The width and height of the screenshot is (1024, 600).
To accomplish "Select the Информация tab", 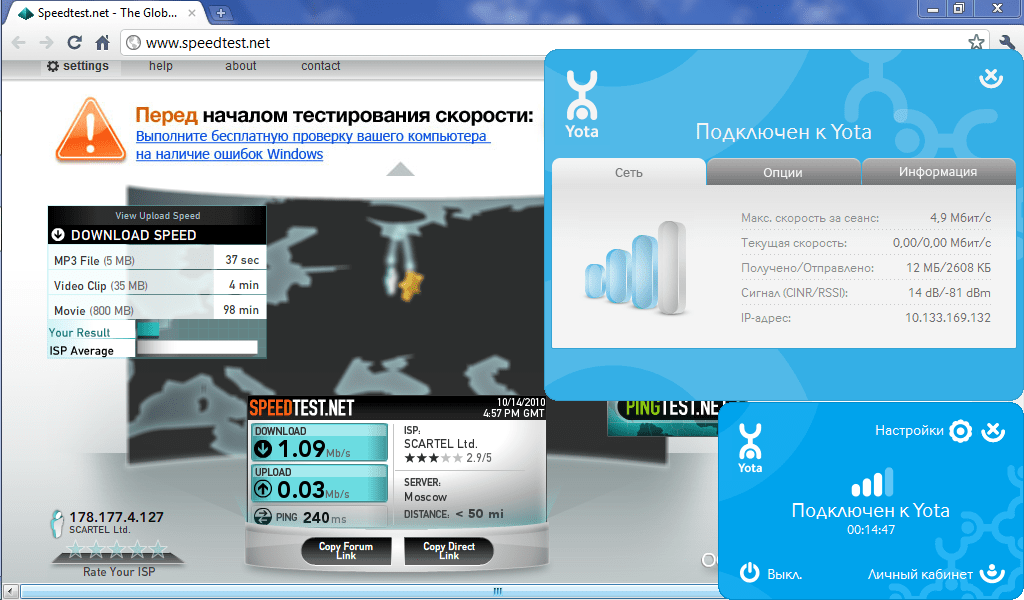I will pyautogui.click(x=938, y=172).
